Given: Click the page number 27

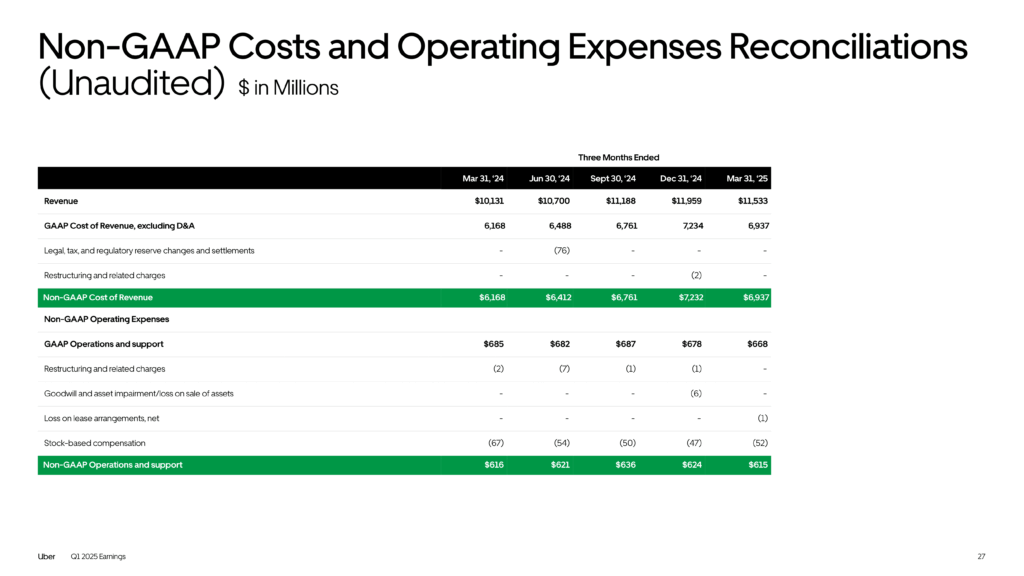Looking at the screenshot, I should (x=981, y=556).
